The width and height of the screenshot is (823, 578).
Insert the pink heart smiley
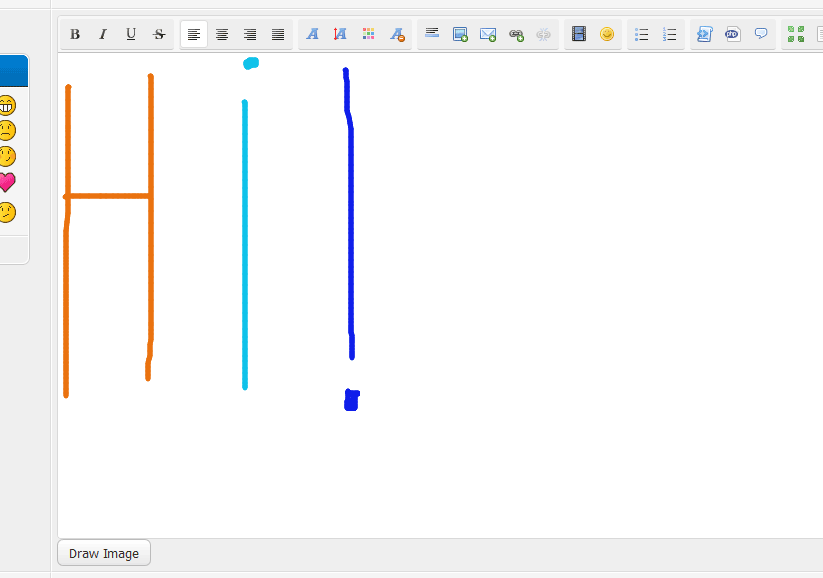click(6, 182)
